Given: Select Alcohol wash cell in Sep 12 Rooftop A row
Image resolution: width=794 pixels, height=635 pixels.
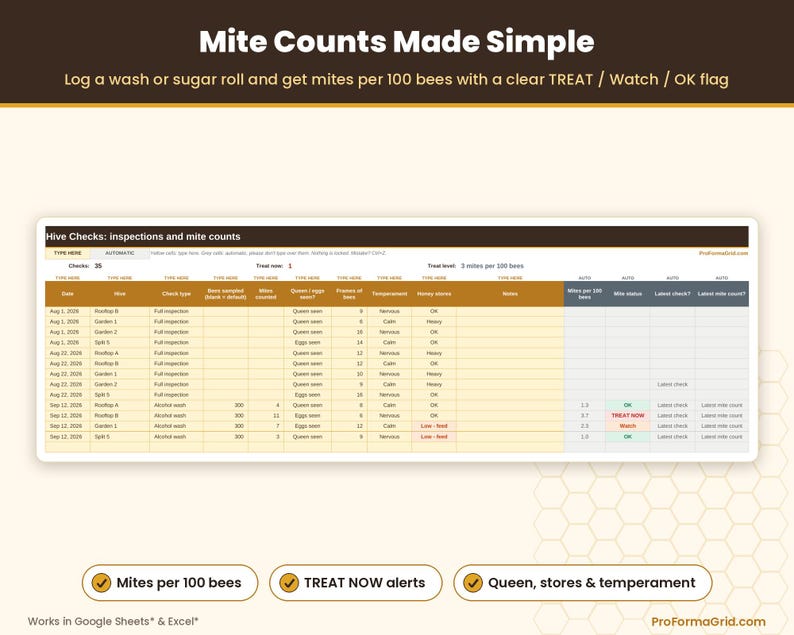Looking at the screenshot, I should (x=176, y=405).
